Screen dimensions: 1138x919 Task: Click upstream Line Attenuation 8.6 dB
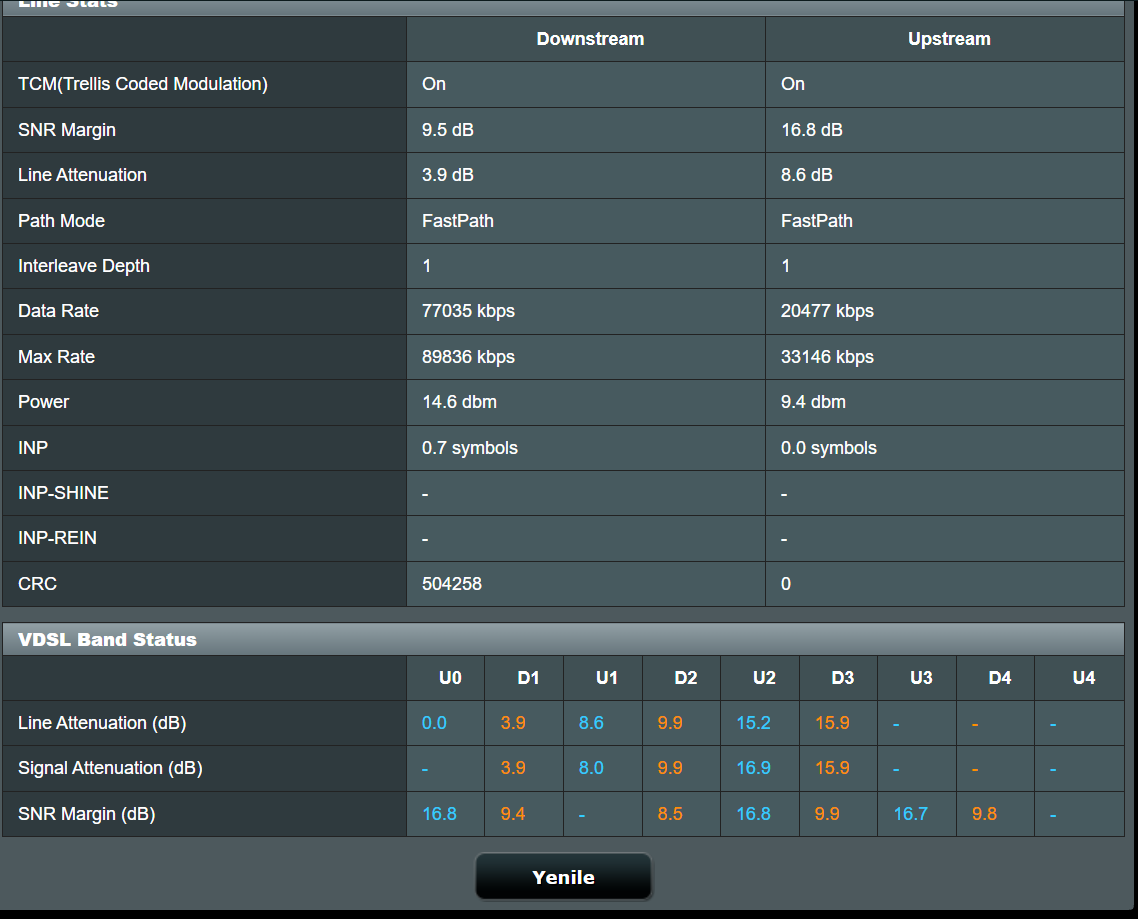806,175
